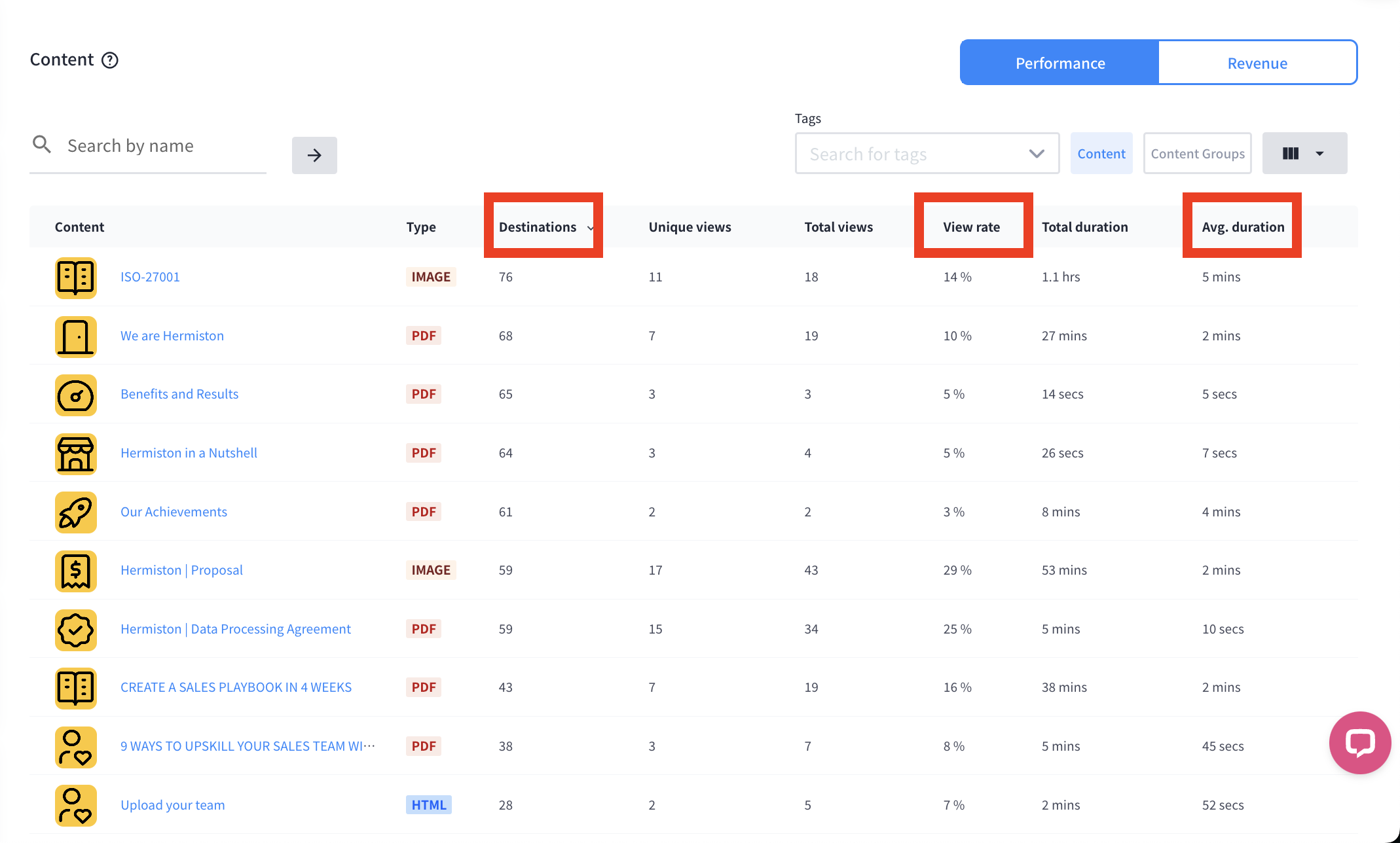Open the column visibility dropdown
Screen dimensions: 1400x843
1304,154
